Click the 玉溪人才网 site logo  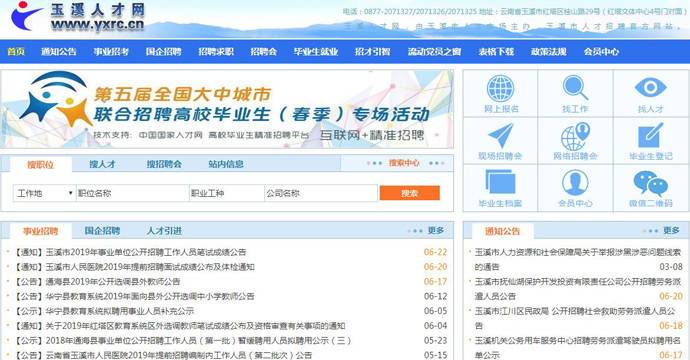pos(77,17)
